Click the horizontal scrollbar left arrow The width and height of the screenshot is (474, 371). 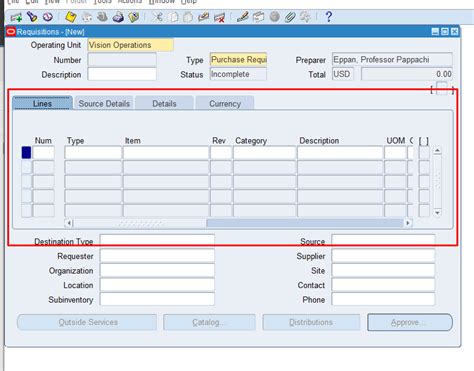[x=69, y=223]
